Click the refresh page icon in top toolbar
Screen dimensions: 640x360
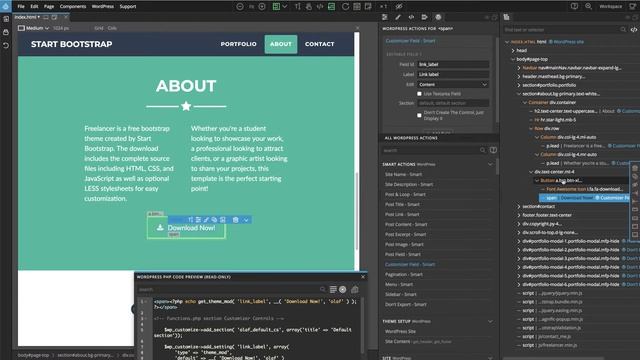pyautogui.click(x=345, y=7)
